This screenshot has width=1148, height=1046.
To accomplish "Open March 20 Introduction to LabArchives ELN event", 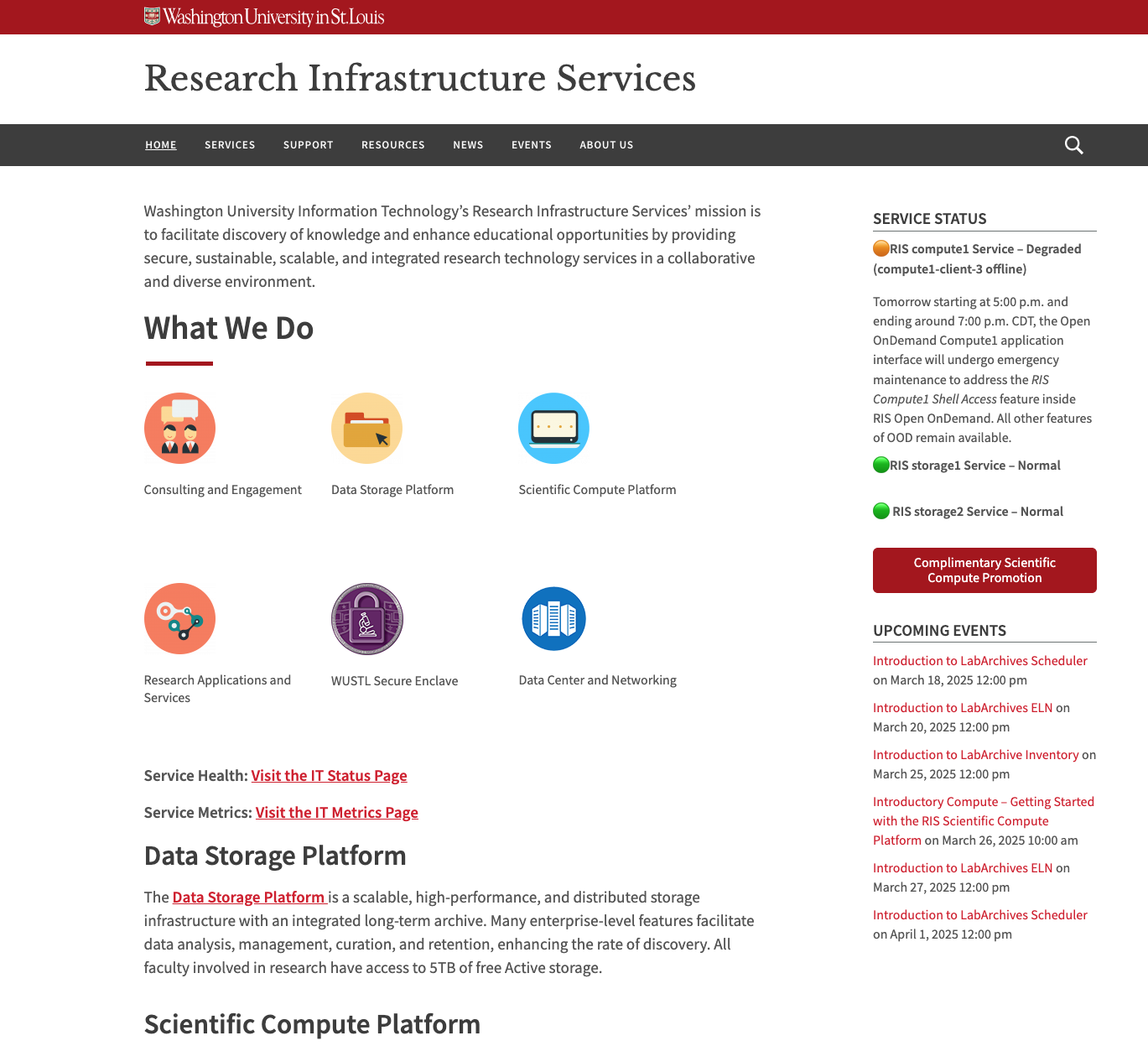I will (963, 708).
